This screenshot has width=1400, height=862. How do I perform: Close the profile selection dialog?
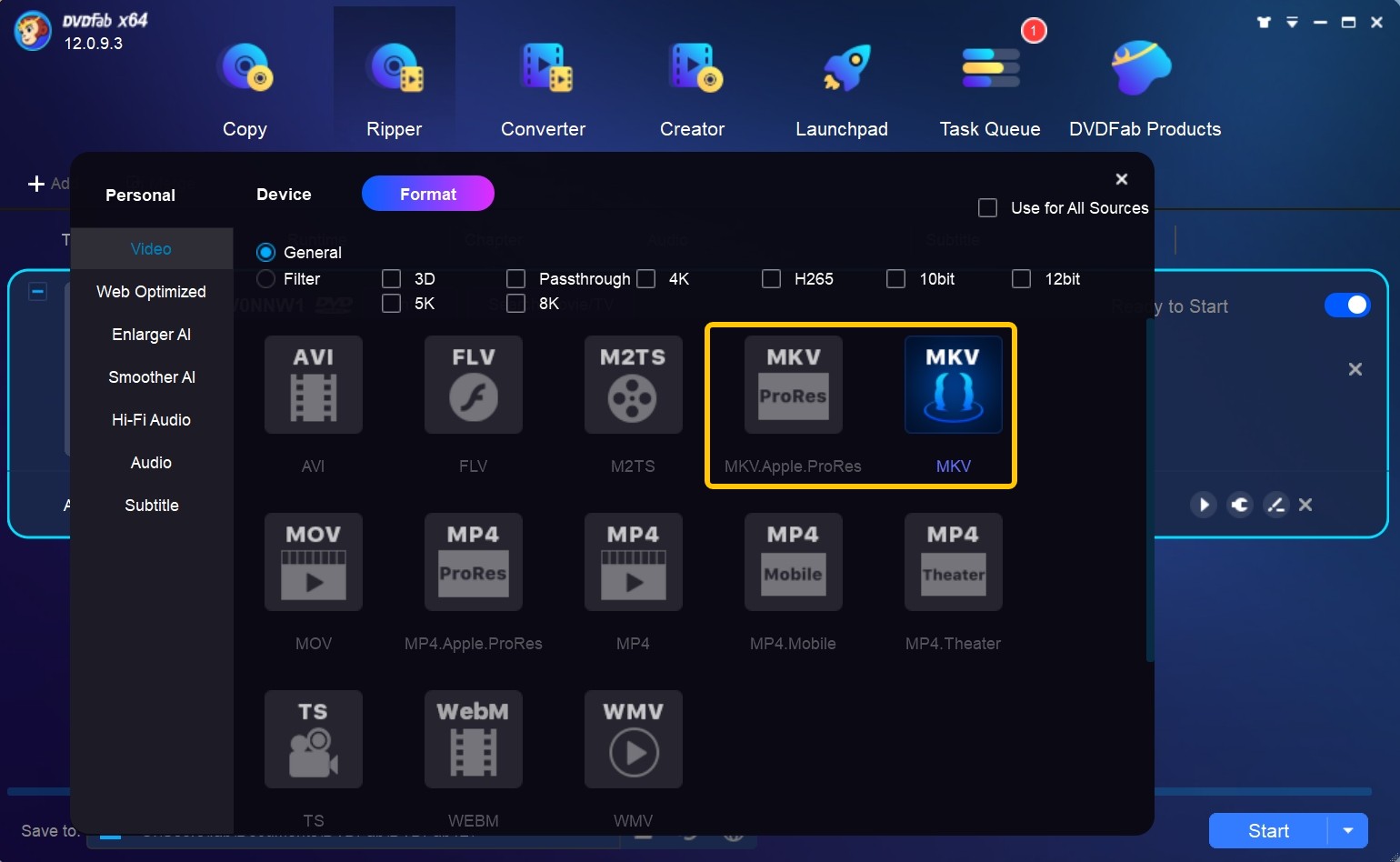1122,179
